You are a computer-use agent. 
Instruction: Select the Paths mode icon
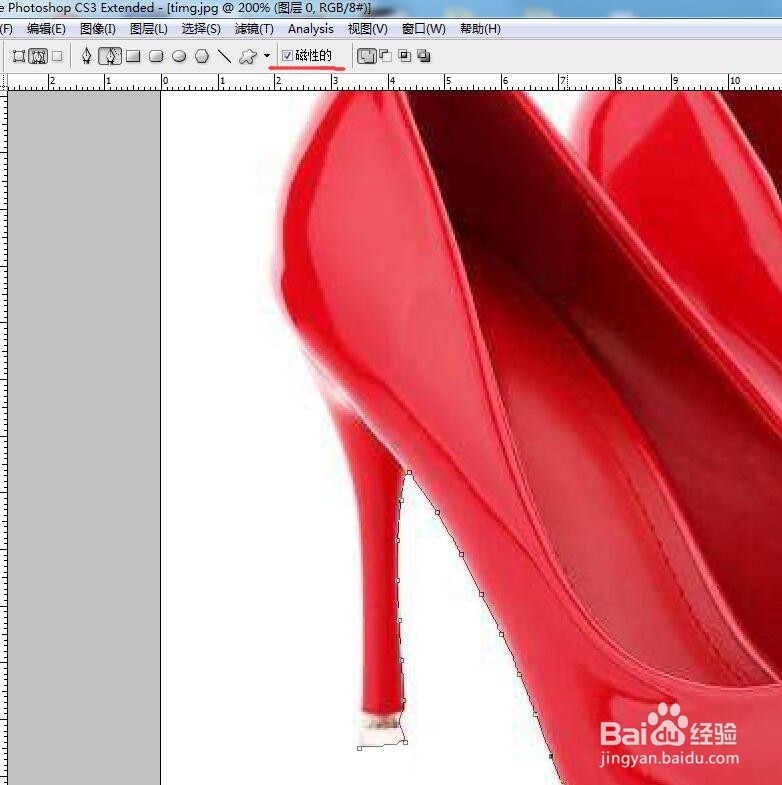coord(38,56)
